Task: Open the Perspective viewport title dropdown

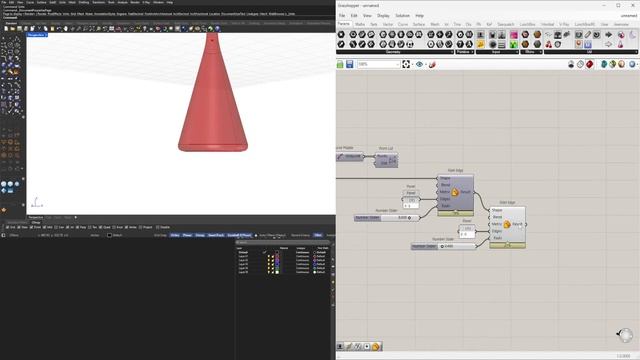Action: pyautogui.click(x=46, y=35)
